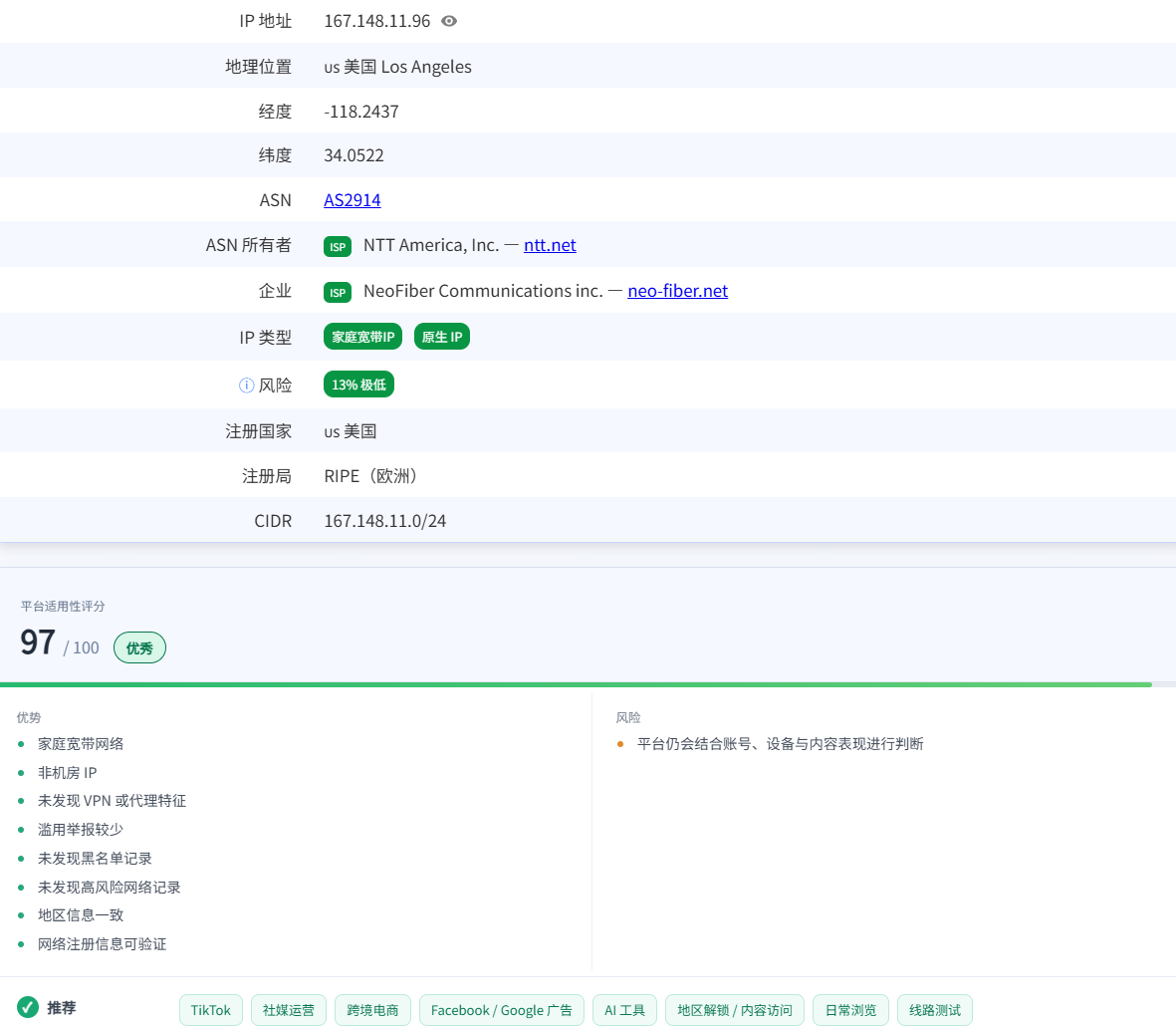Click CIDR value 167.148.11.0/24
Viewport: 1176px width, 1028px height.
click(384, 521)
